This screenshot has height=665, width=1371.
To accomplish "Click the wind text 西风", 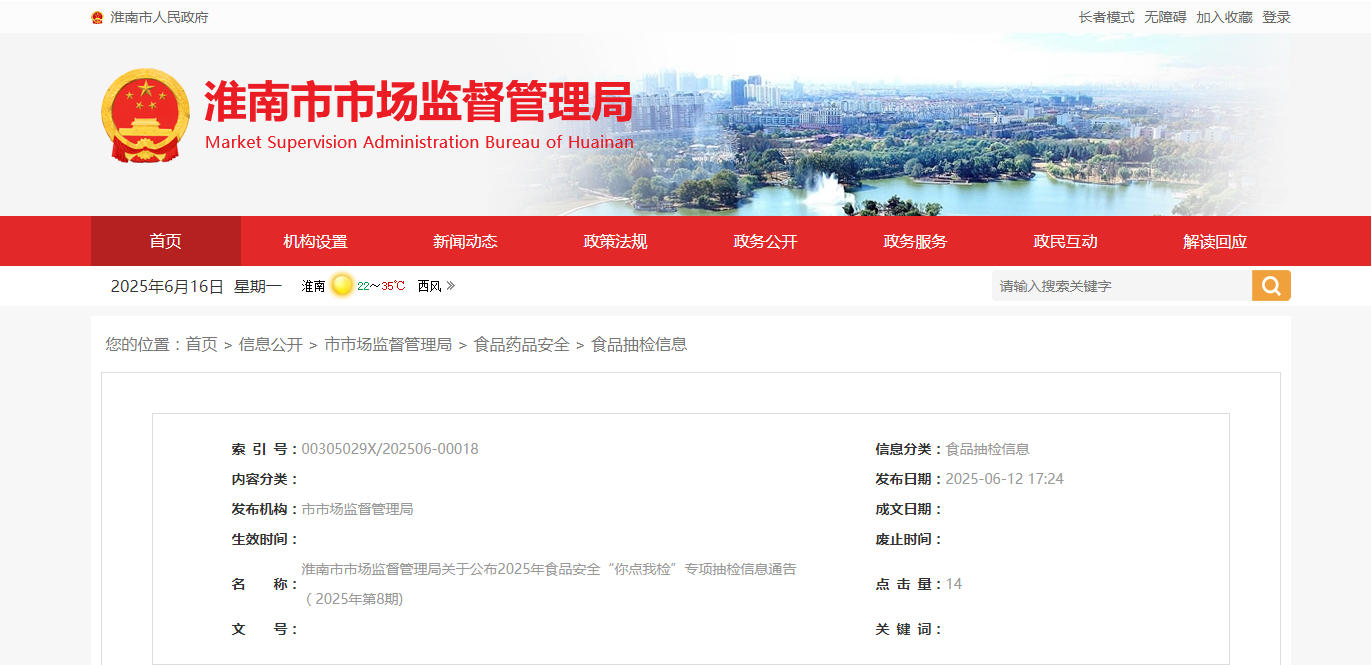I will 429,286.
